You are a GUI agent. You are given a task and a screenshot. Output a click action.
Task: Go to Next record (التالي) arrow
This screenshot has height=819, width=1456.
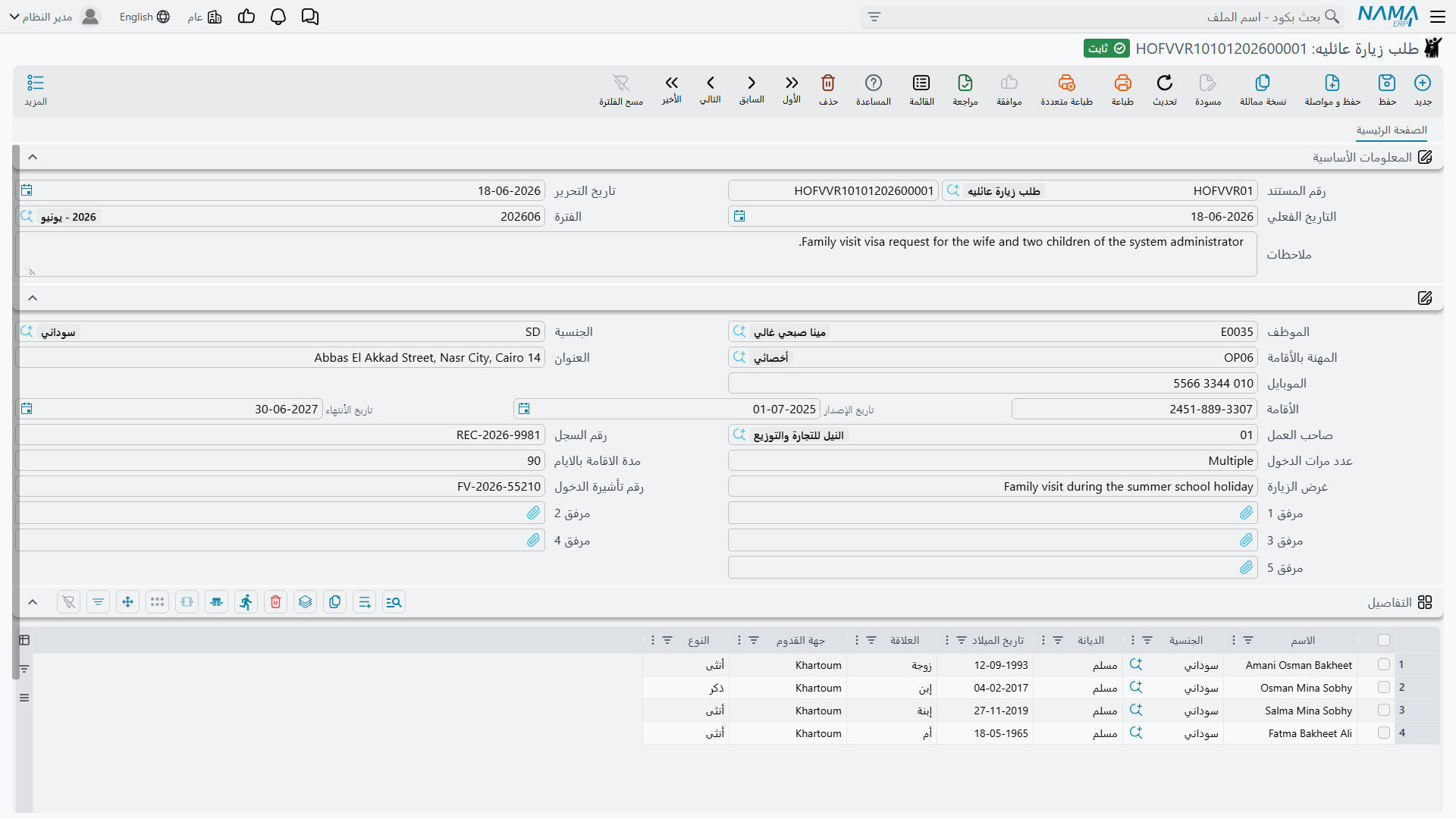click(711, 83)
